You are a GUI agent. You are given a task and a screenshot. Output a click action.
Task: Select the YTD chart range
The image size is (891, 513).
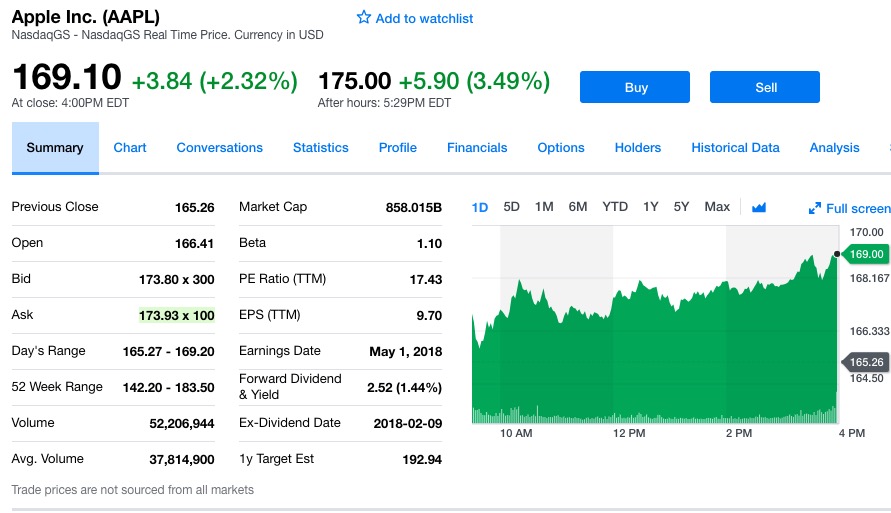coord(615,207)
